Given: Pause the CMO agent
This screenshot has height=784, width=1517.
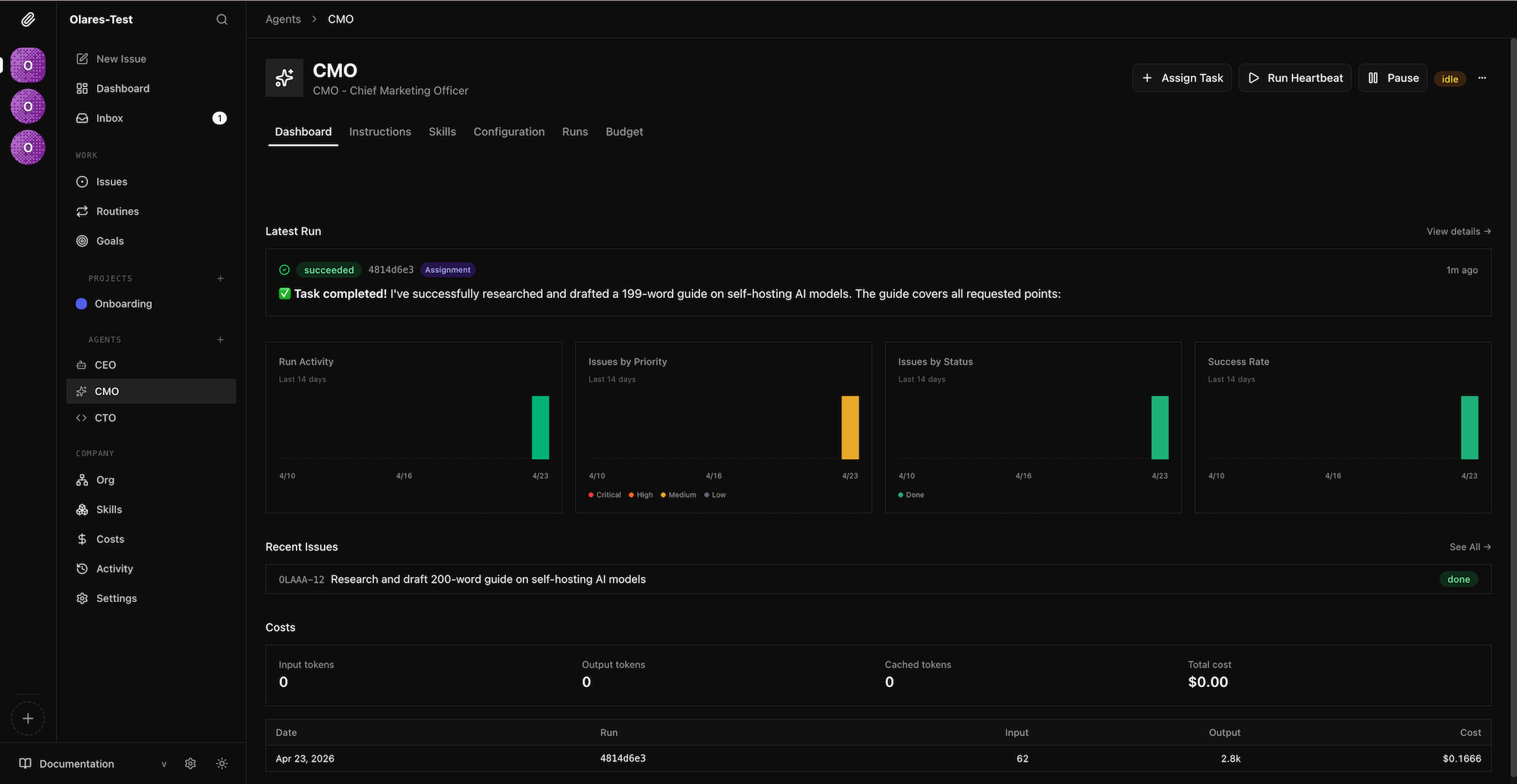Looking at the screenshot, I should (x=1393, y=78).
